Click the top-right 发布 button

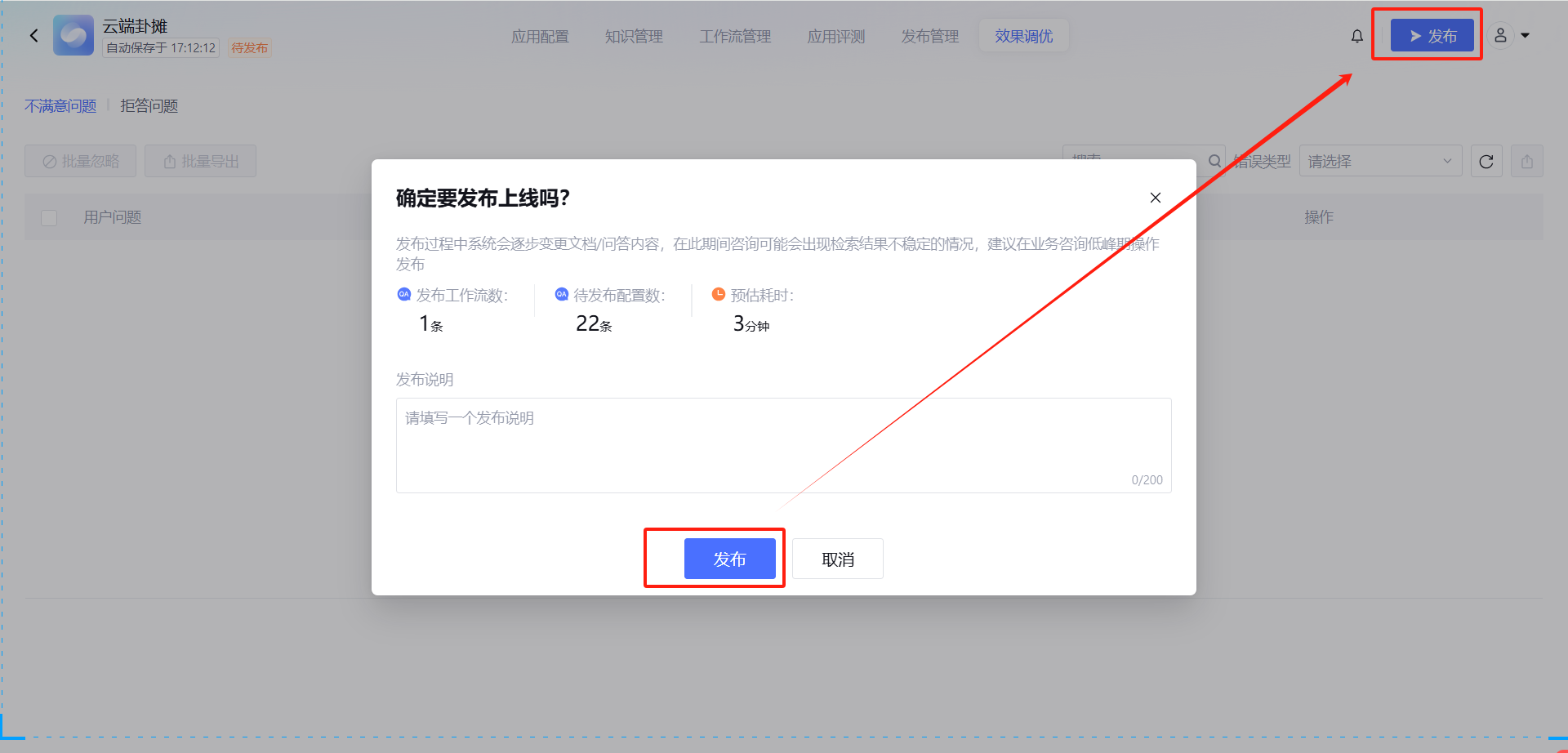(1432, 36)
